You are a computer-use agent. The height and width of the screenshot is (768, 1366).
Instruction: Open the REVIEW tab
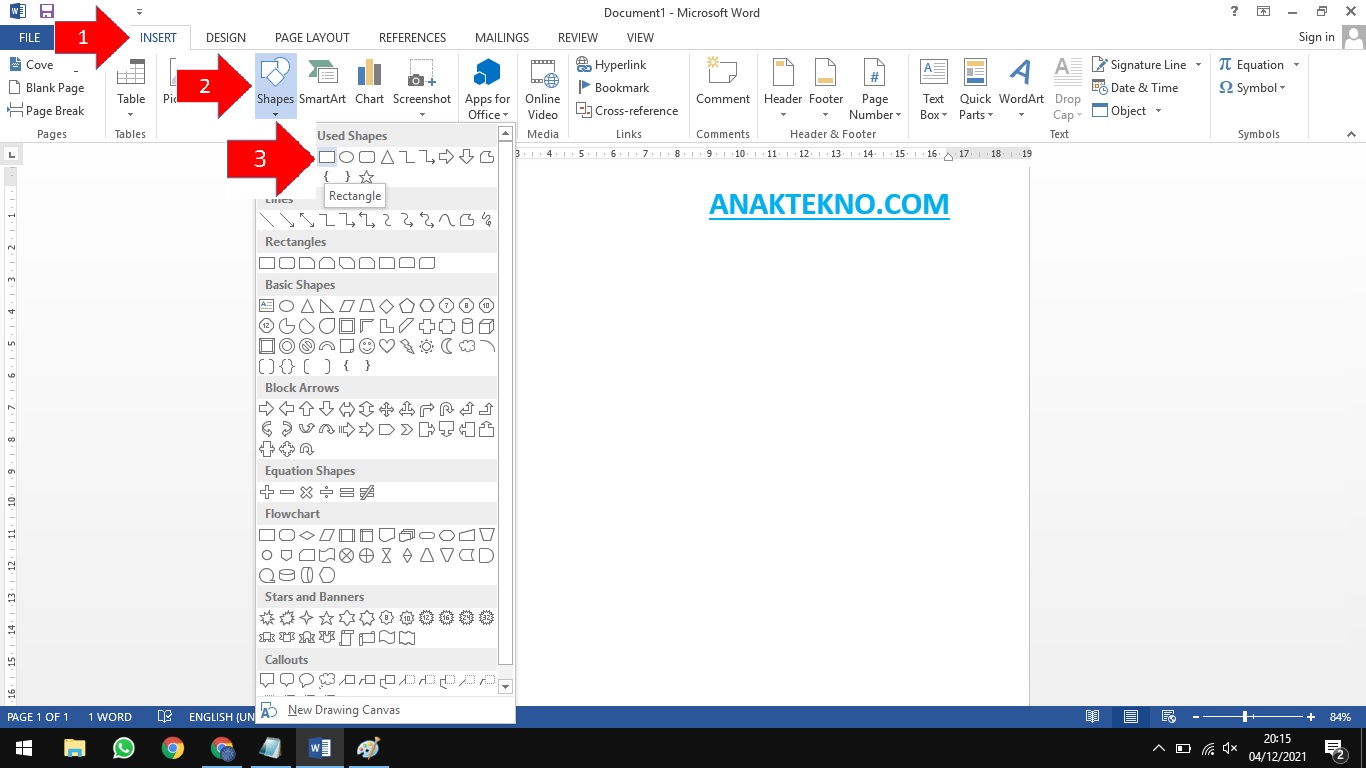coord(578,38)
